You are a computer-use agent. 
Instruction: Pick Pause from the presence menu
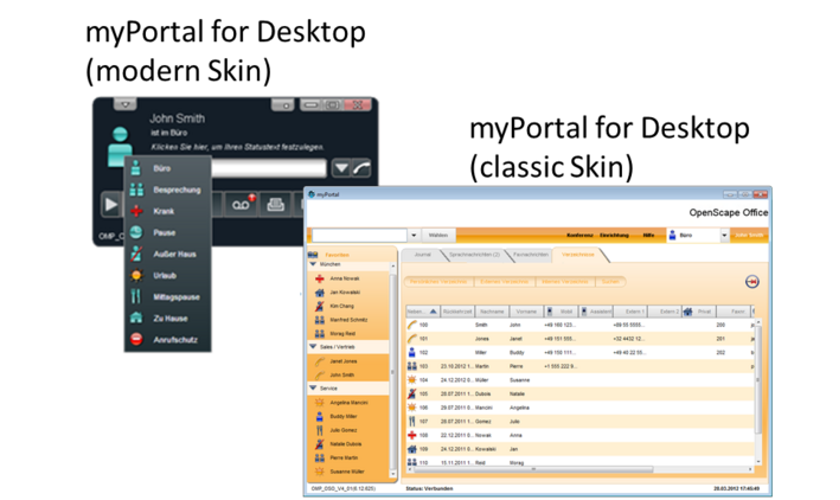point(168,233)
